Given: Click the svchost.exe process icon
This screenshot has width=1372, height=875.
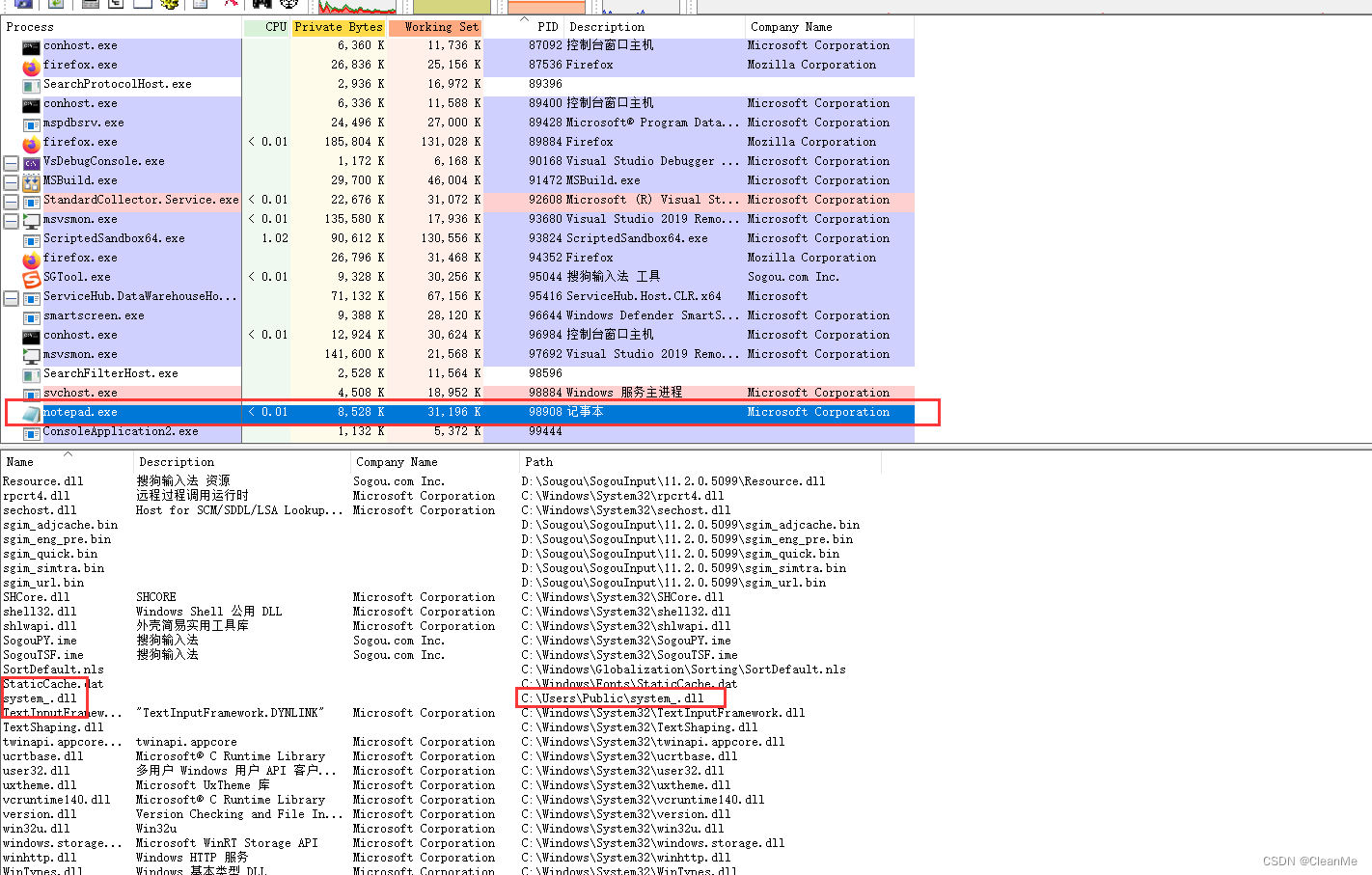Looking at the screenshot, I should (x=31, y=394).
